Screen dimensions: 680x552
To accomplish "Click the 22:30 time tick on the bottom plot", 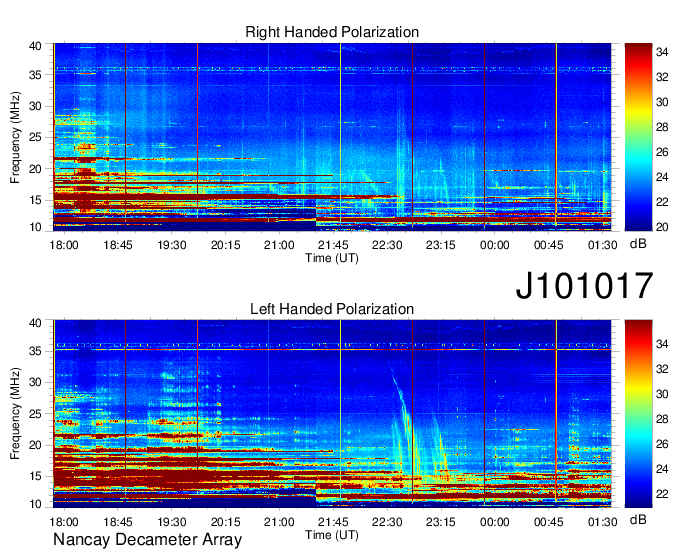I will coord(387,522).
